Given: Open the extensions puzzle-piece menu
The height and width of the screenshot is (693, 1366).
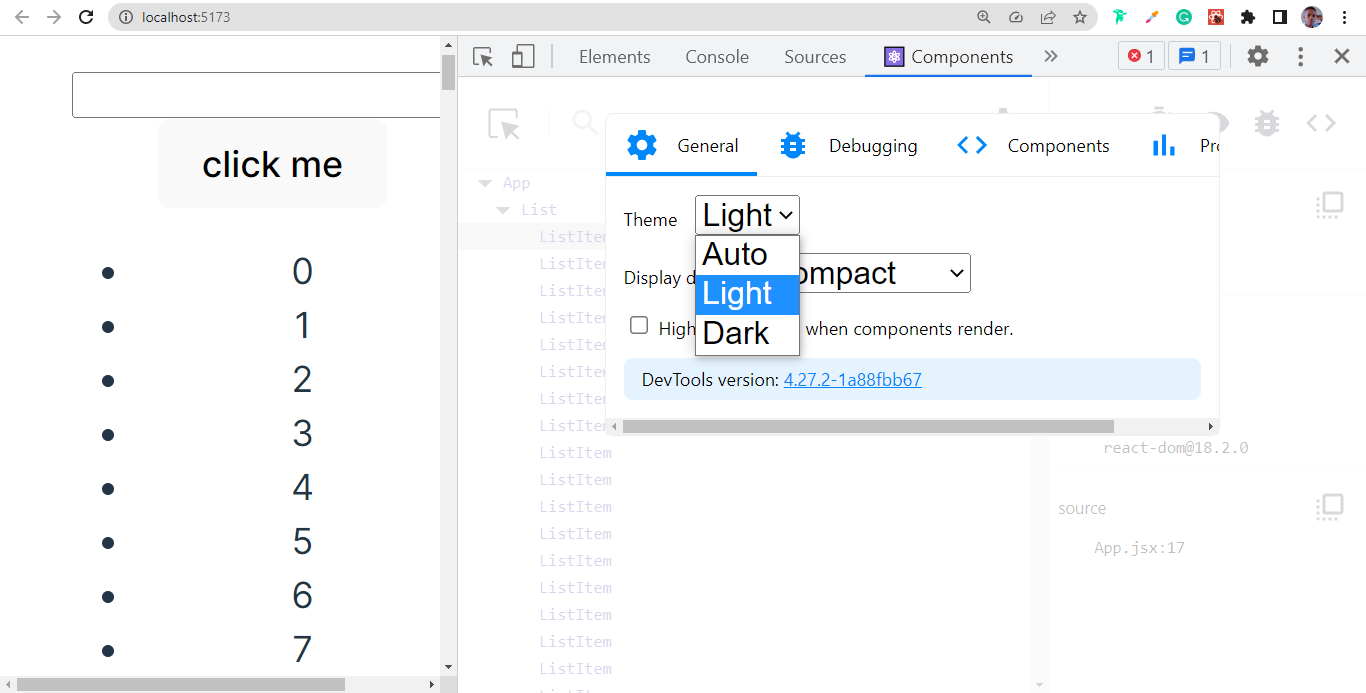Looking at the screenshot, I should [x=1248, y=17].
